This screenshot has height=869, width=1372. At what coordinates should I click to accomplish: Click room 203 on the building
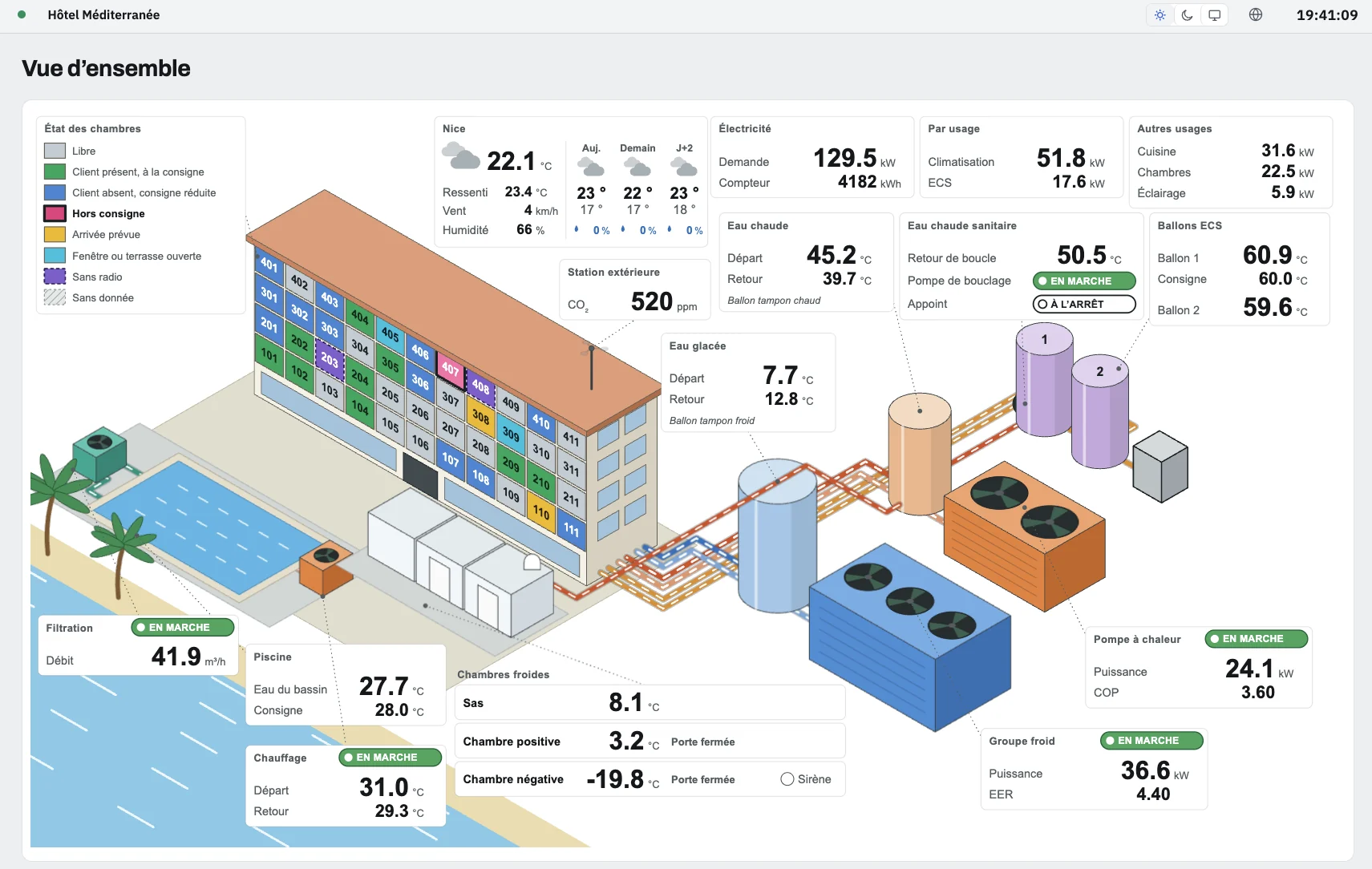point(330,359)
